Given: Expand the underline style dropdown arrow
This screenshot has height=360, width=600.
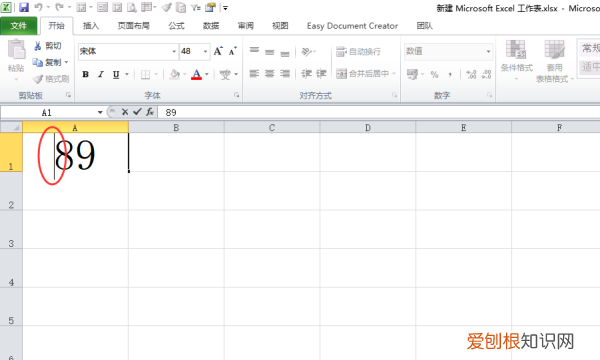Looking at the screenshot, I should pyautogui.click(x=127, y=74).
